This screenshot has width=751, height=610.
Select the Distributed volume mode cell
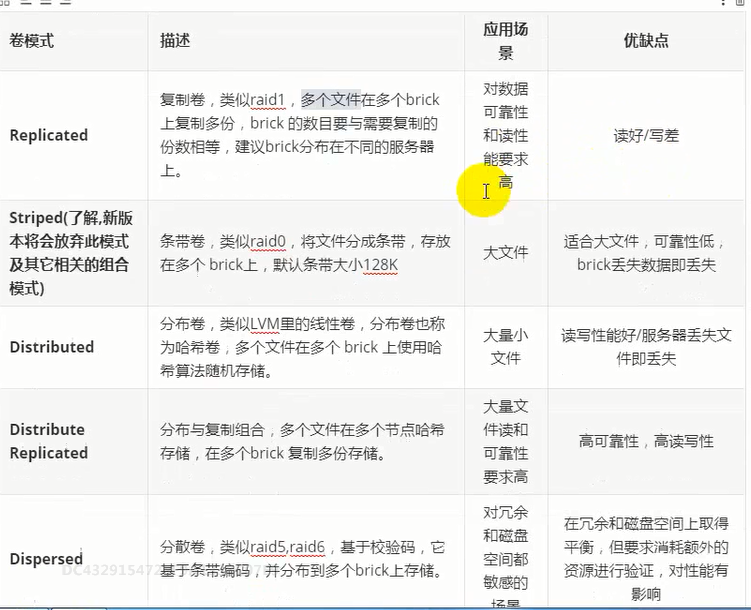pyautogui.click(x=74, y=347)
